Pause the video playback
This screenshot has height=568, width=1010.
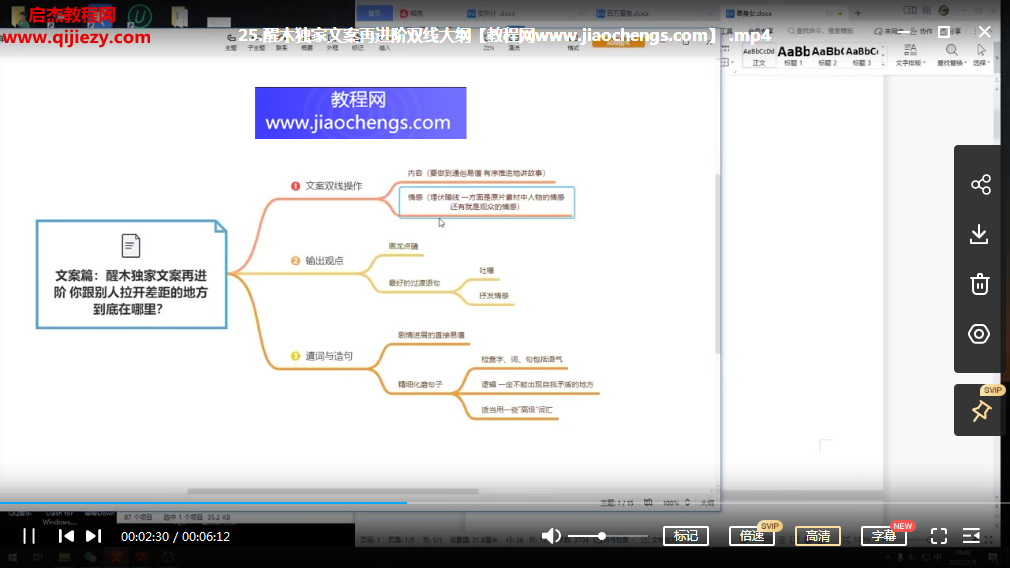(29, 536)
